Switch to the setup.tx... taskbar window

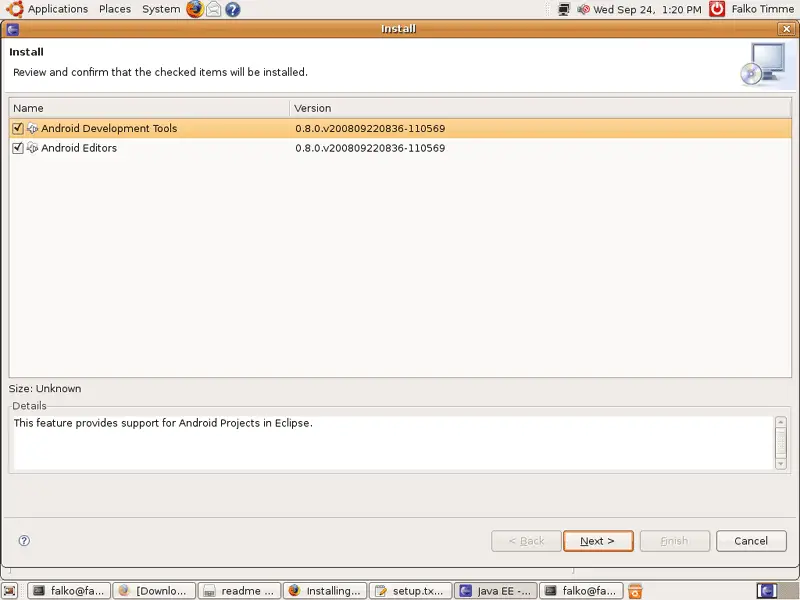point(411,591)
